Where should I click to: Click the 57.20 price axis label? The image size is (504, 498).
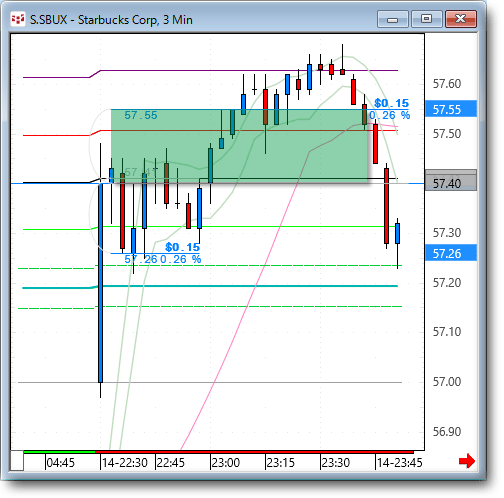click(x=447, y=283)
